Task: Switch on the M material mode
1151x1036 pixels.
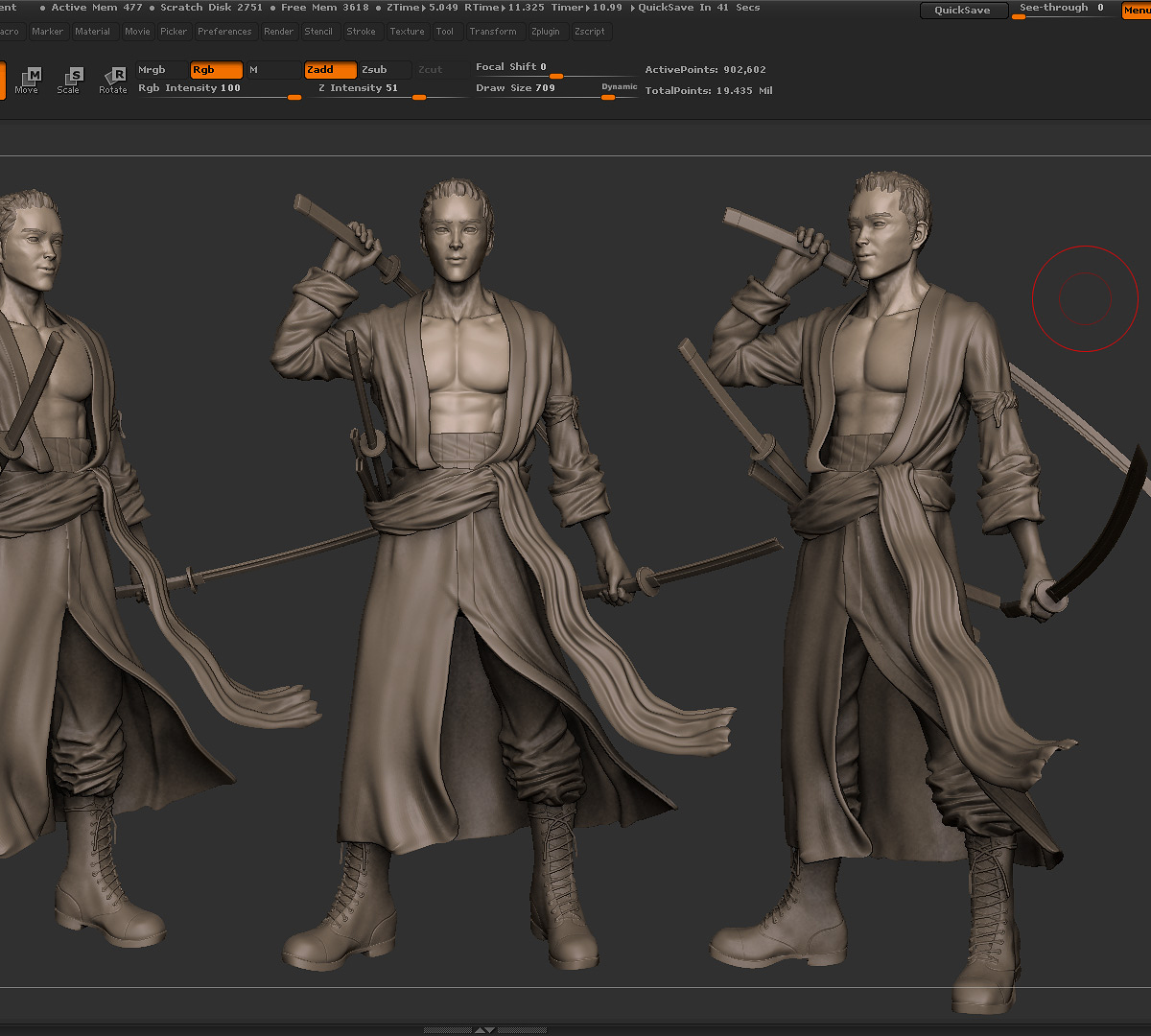Action: (x=273, y=70)
